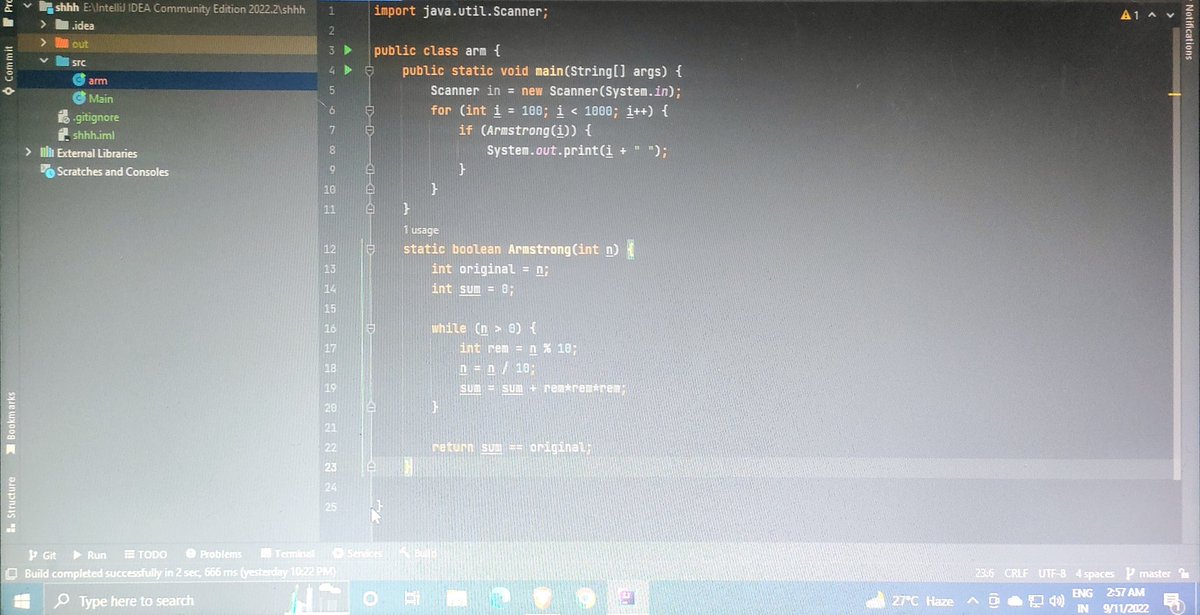The image size is (1200, 615).
Task: Click the yellow warning indicator in editor corner
Action: pyautogui.click(x=1127, y=14)
